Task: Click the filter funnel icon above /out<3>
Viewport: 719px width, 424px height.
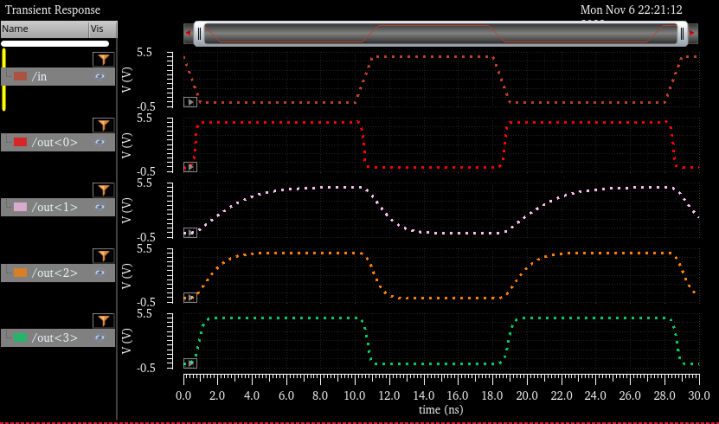Action: [103, 321]
